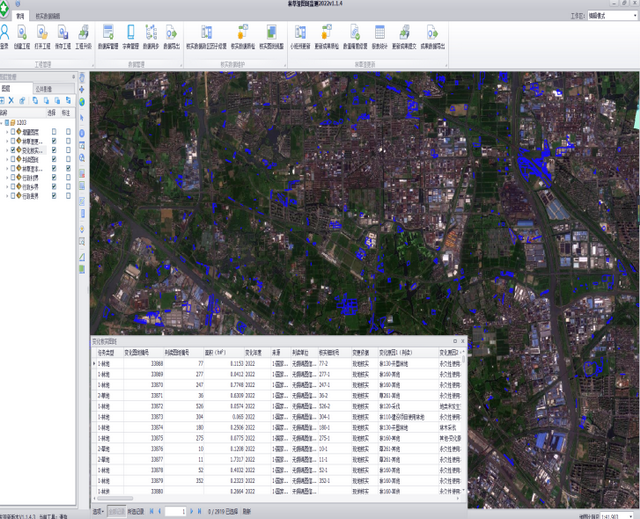Click the 小班档更新 update icon
Viewport: 640px width, 519px height.
click(x=300, y=32)
